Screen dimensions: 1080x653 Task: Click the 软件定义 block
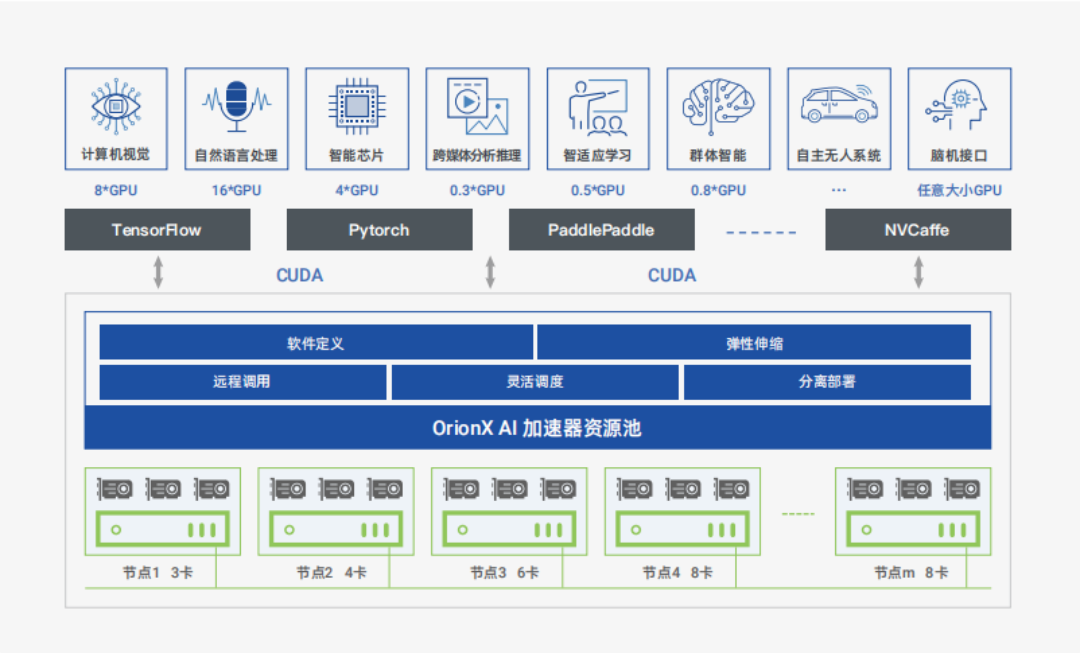click(316, 343)
